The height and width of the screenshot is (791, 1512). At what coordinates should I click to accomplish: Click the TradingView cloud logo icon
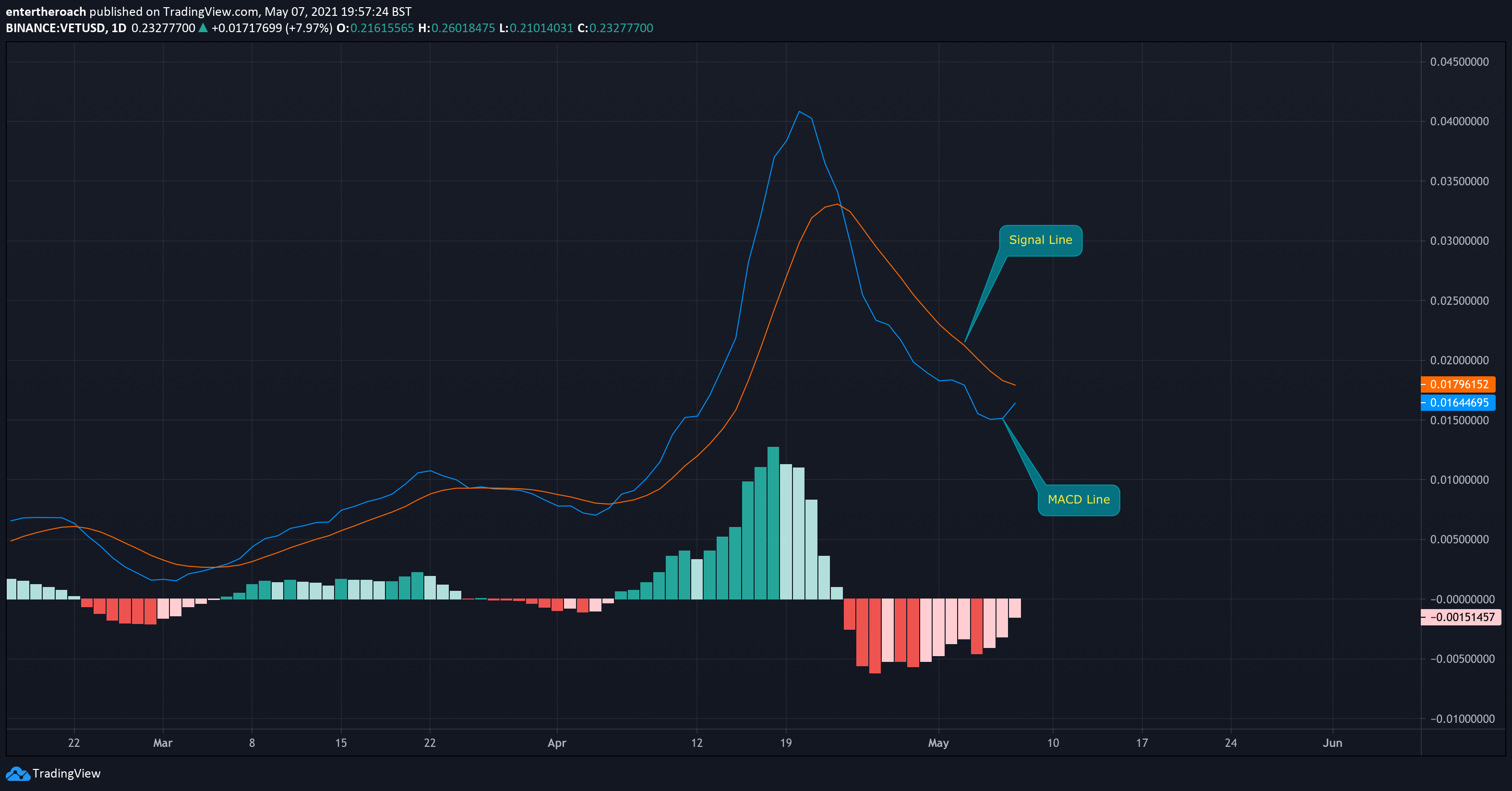[x=18, y=773]
